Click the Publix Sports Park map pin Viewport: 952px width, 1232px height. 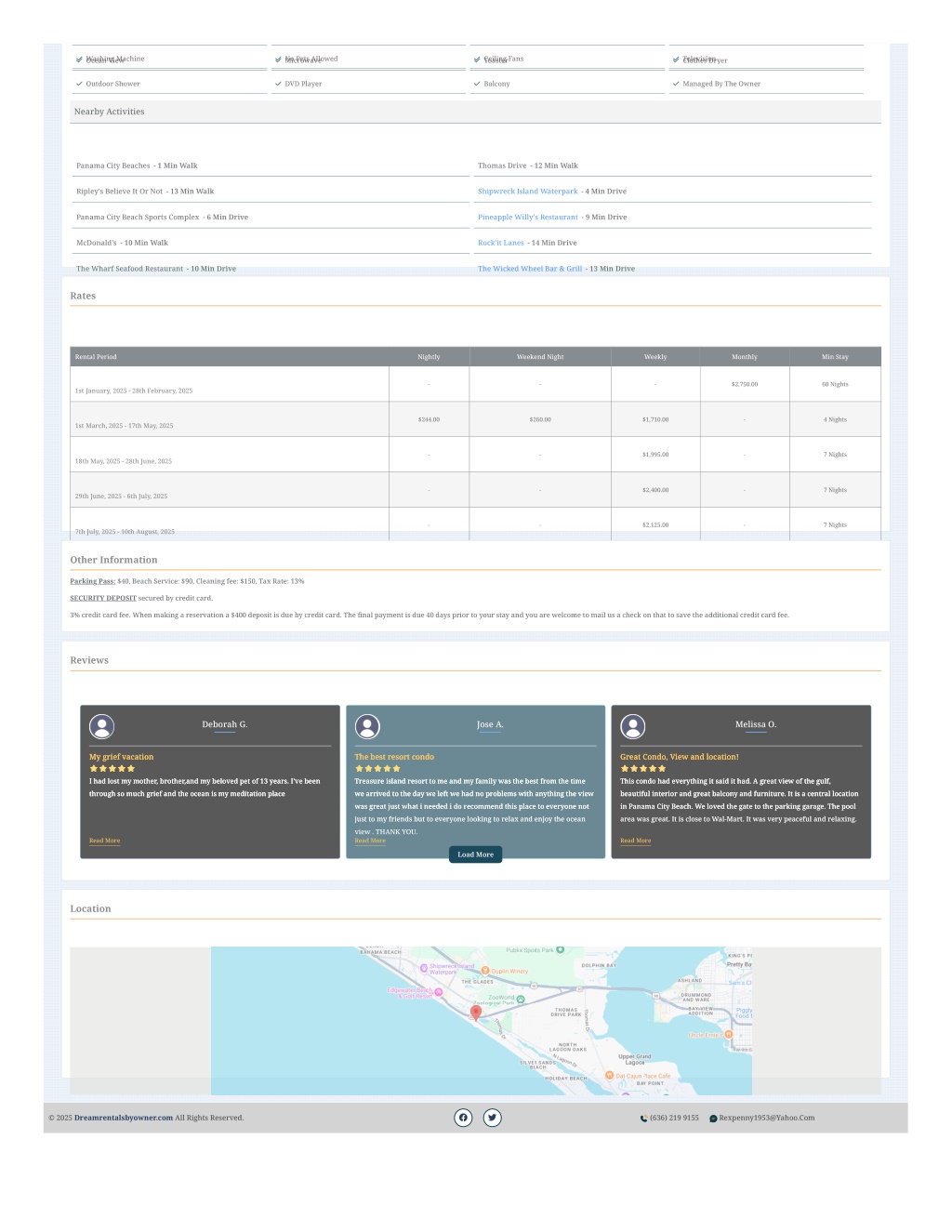tap(561, 950)
